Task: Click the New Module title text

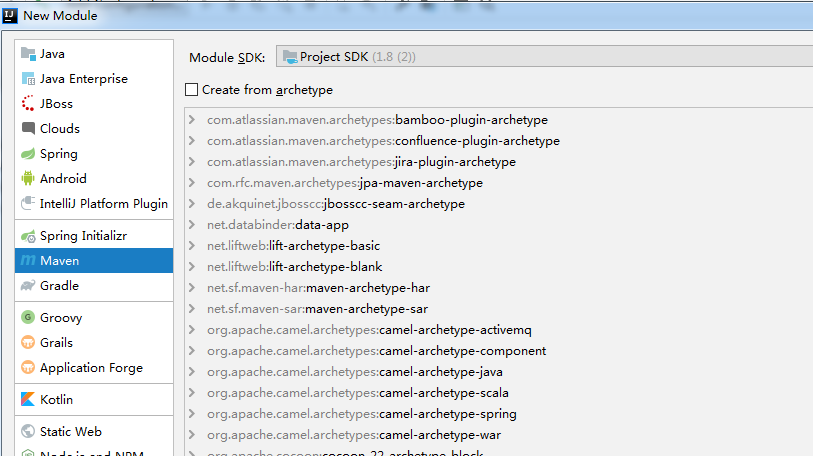Action: 60,16
